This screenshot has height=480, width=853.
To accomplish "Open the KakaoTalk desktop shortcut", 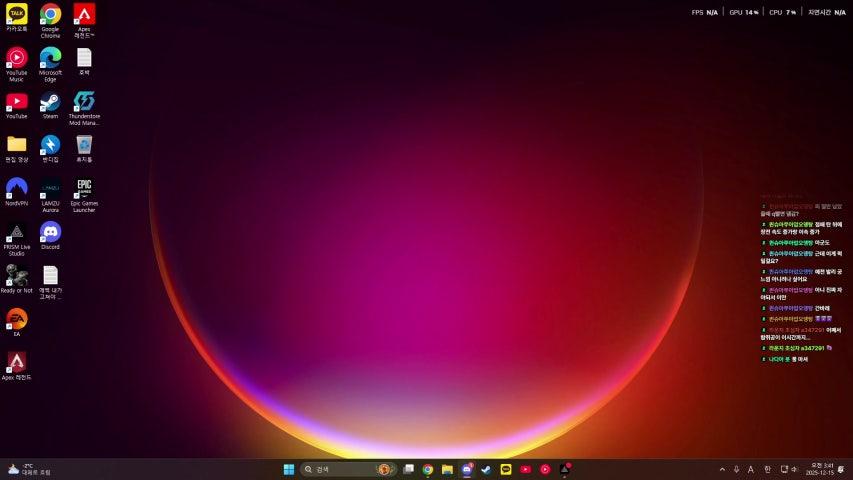I will click(x=17, y=15).
